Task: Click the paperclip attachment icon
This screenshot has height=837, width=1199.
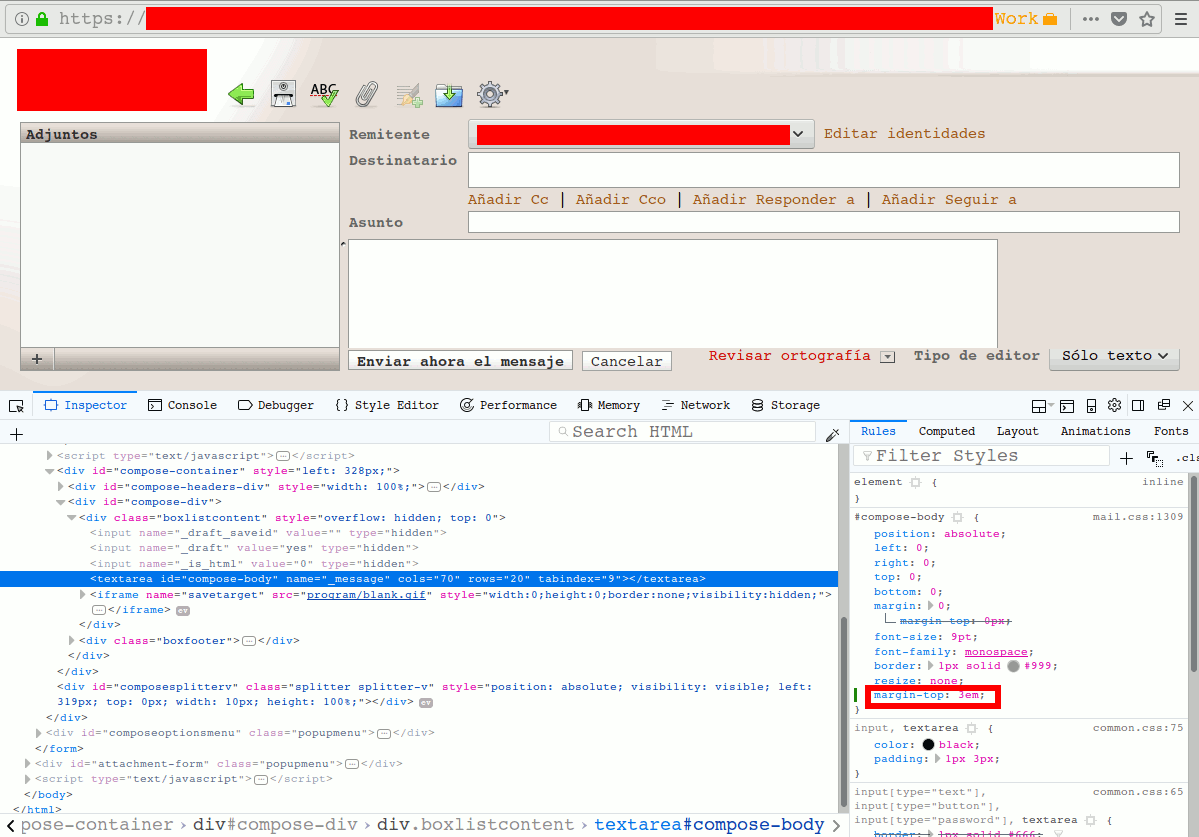Action: 366,93
